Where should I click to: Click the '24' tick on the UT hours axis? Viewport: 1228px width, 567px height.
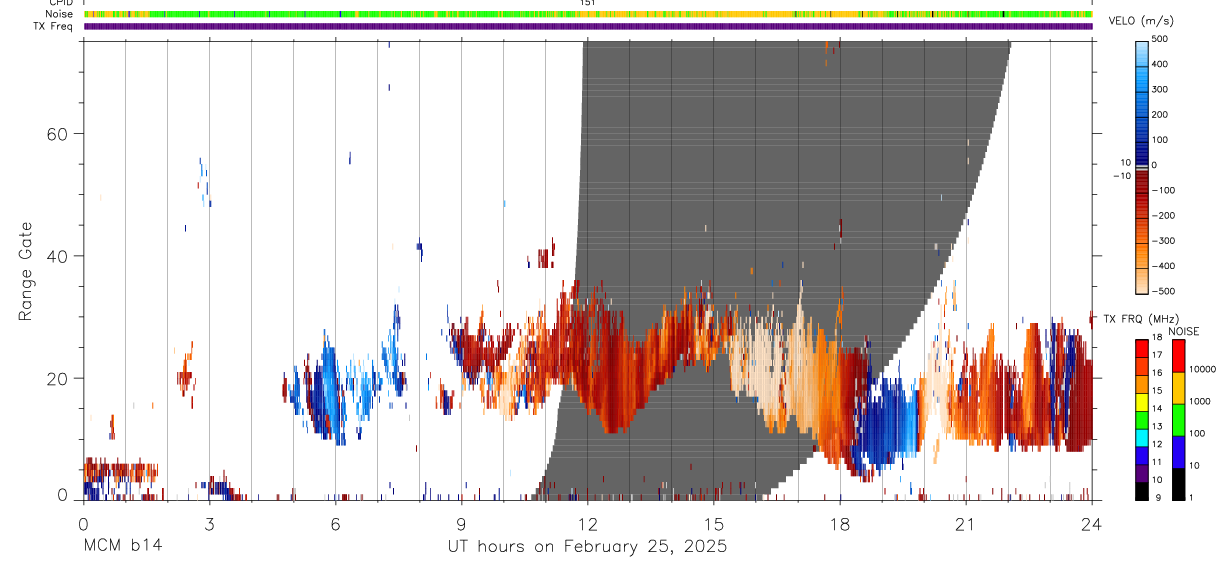tap(1091, 523)
